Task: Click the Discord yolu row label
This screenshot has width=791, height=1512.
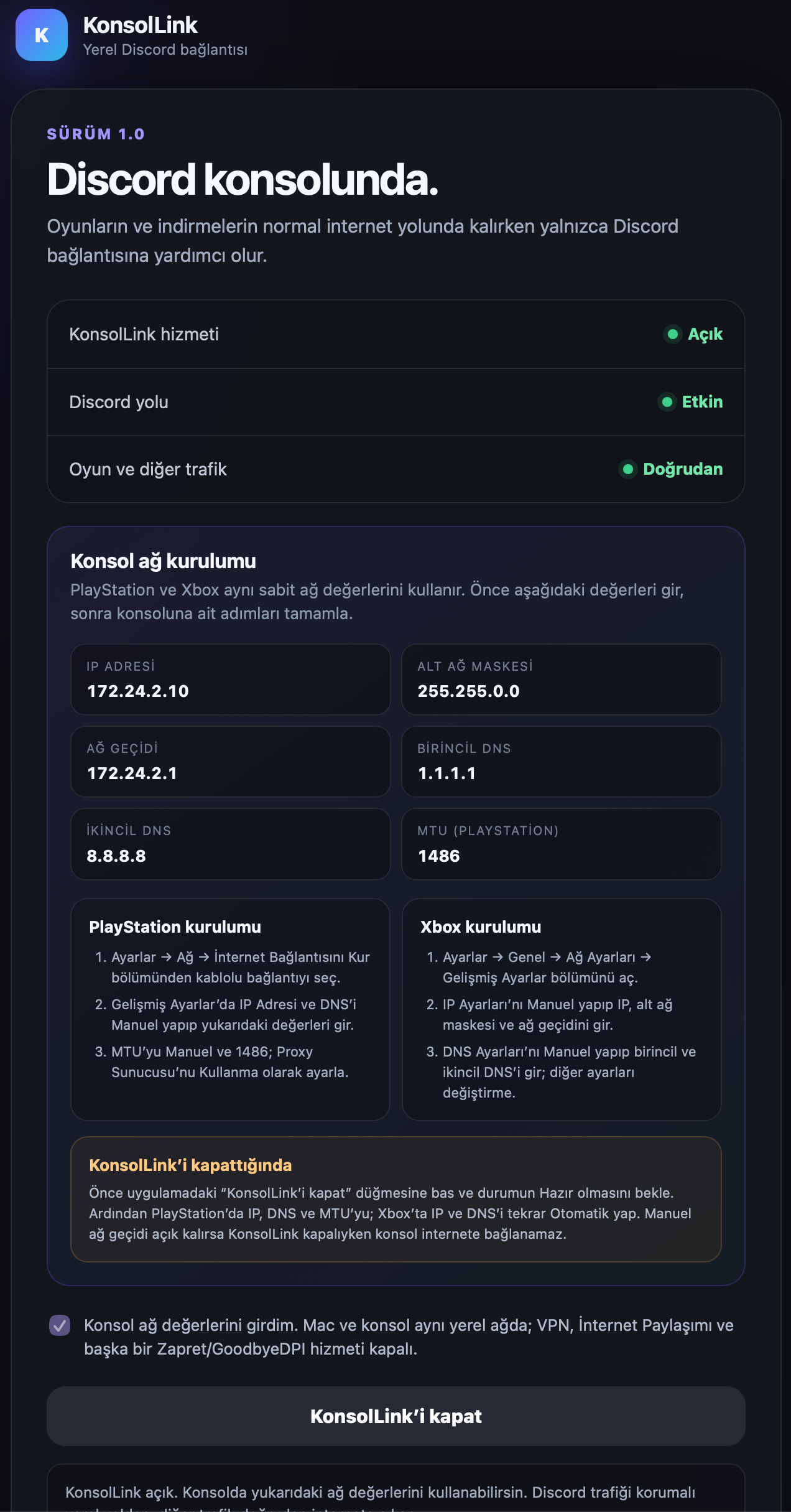Action: pos(119,402)
